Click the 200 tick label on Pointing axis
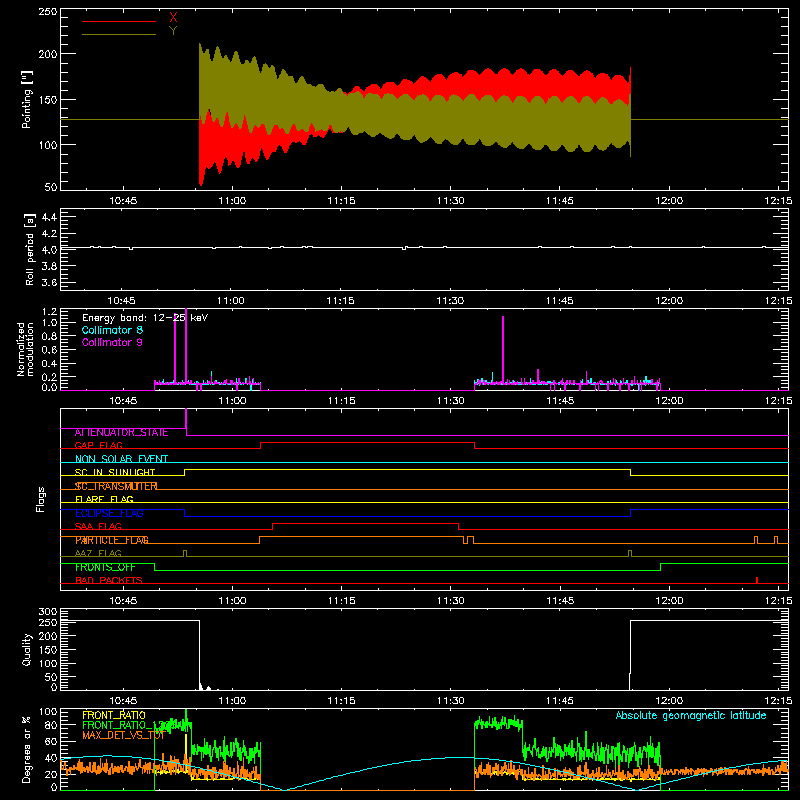 tap(48, 54)
